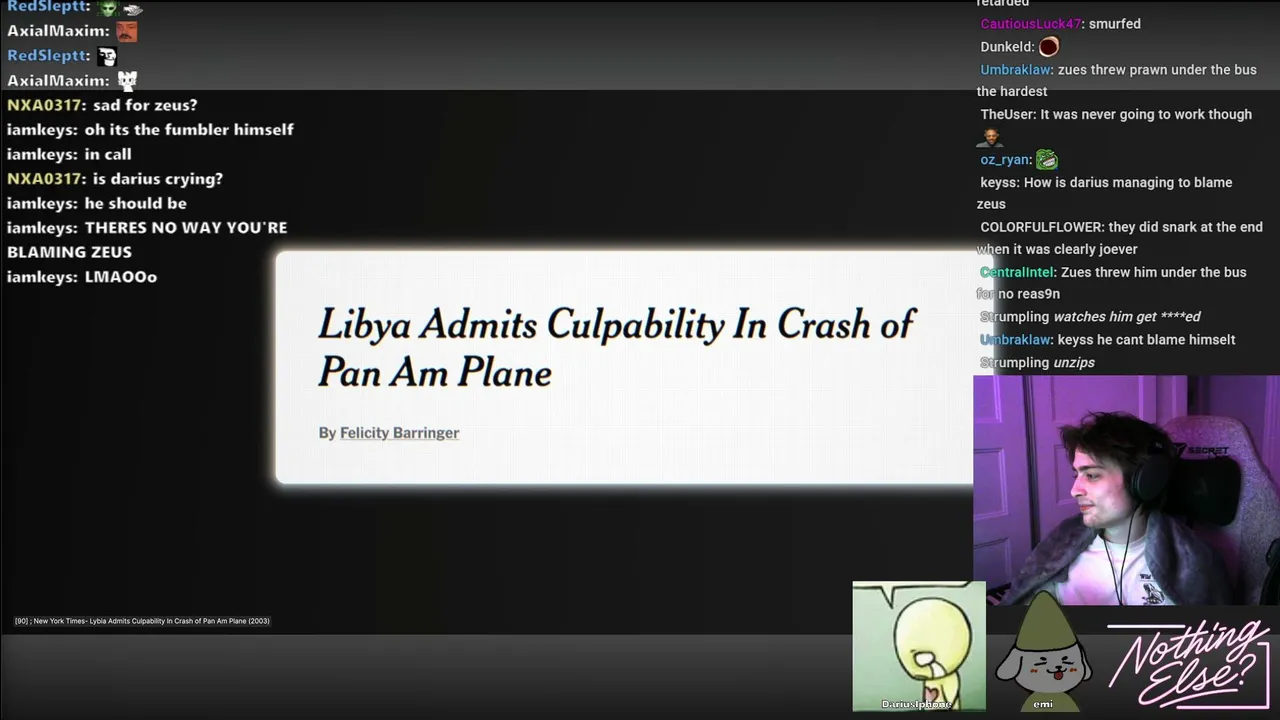The image size is (1280, 720).
Task: Click "keyss he cant blame himselt" message
Action: tap(1146, 340)
